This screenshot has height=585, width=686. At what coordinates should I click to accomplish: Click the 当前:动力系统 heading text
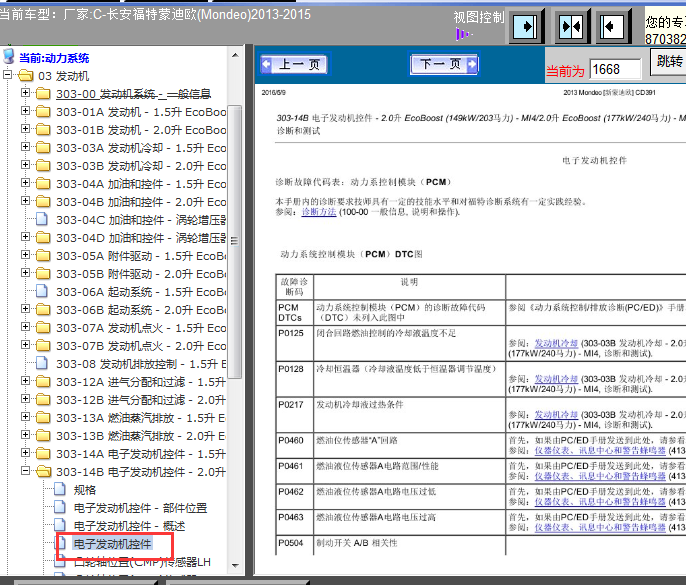click(54, 58)
